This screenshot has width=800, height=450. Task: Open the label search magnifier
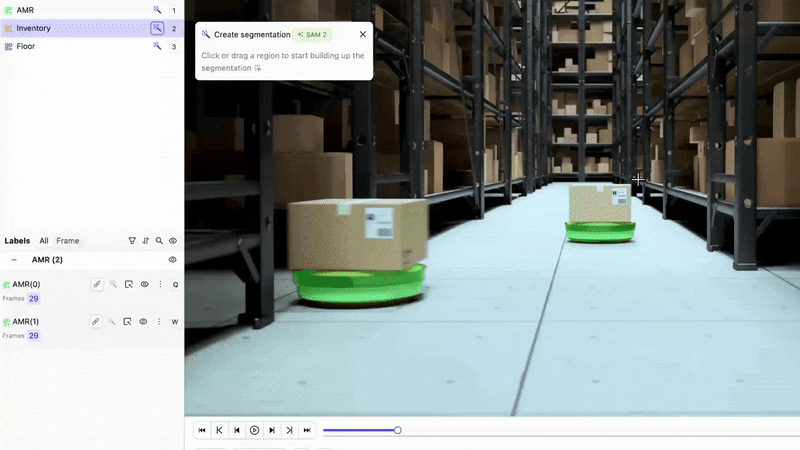[x=159, y=241]
